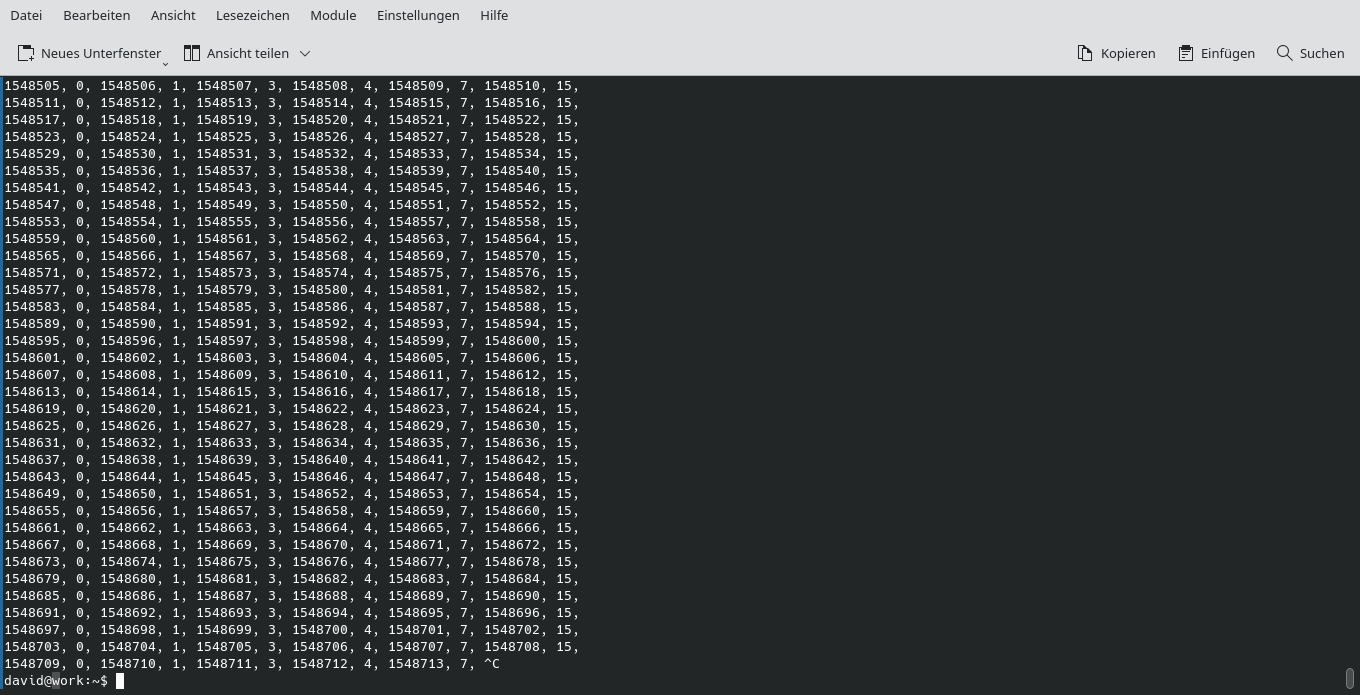This screenshot has width=1360, height=695.
Task: Open the Ansicht menu
Action: pyautogui.click(x=172, y=15)
